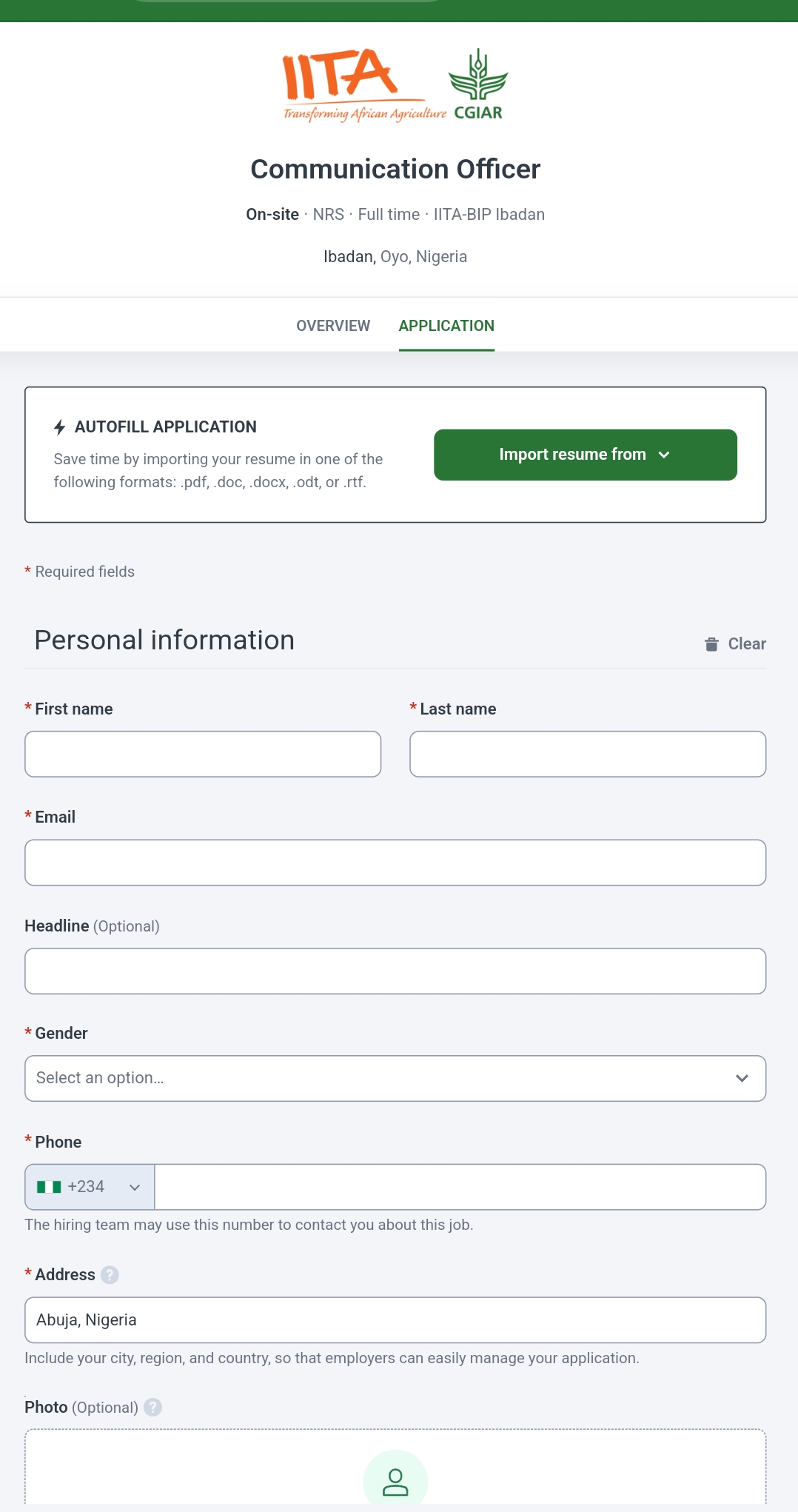Open the +234 country code dropdown

(90, 1187)
